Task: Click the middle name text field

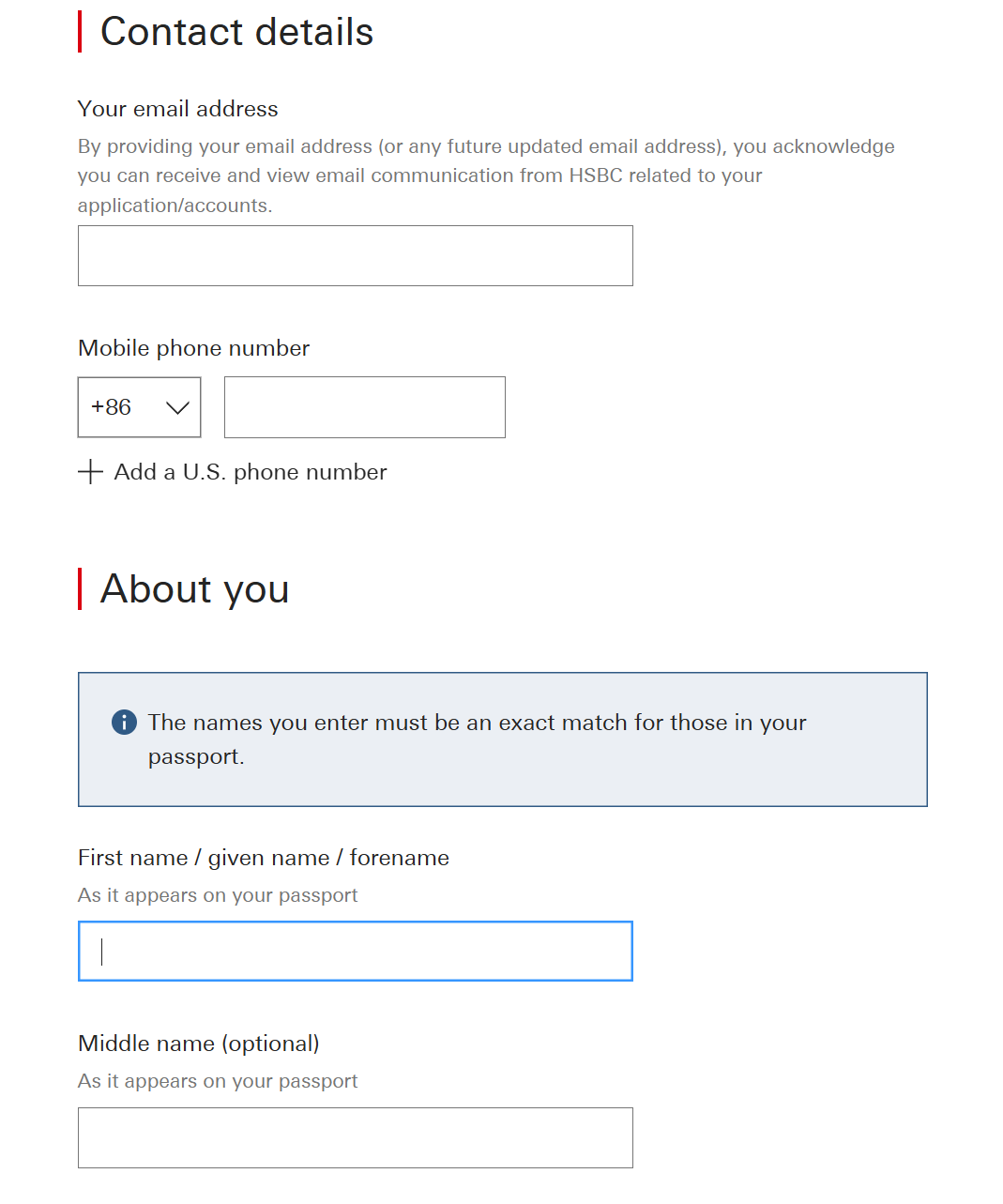Action: 355,1137
